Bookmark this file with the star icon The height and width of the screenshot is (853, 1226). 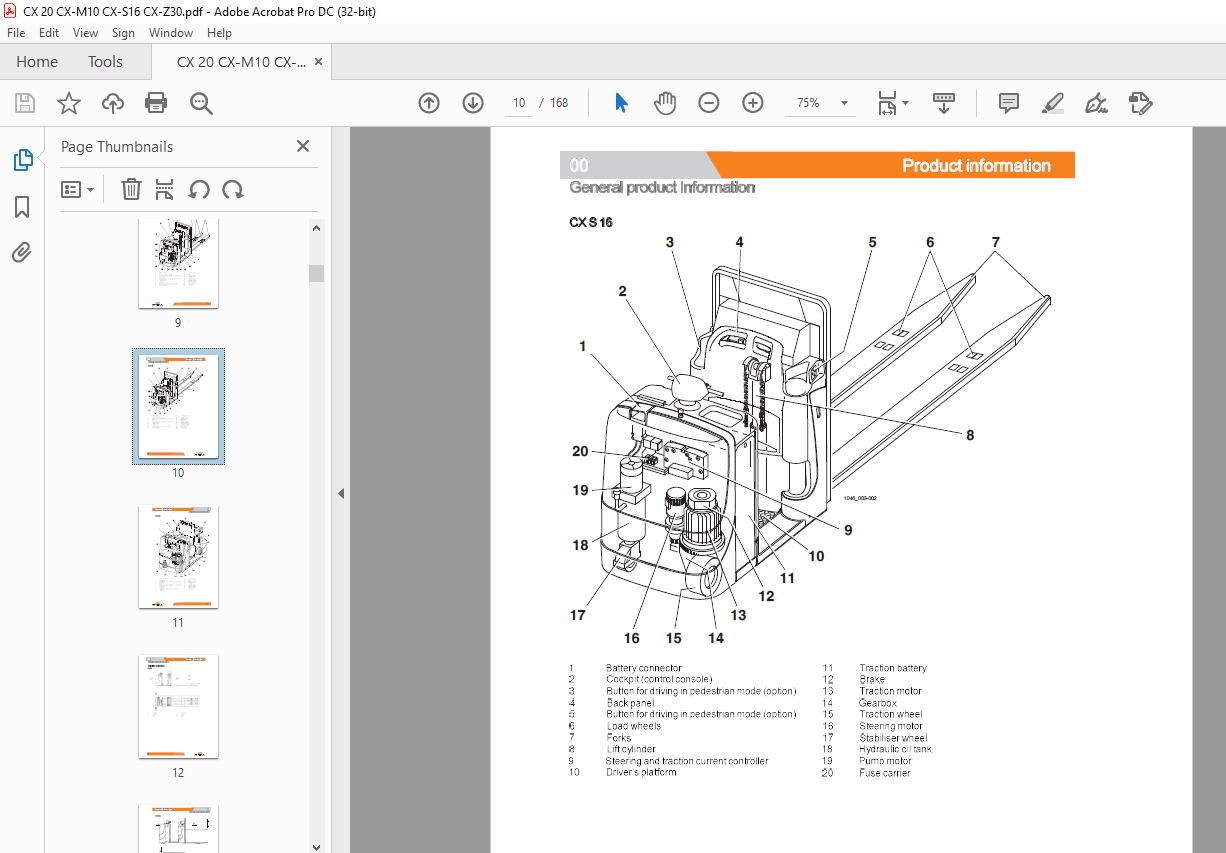click(68, 103)
